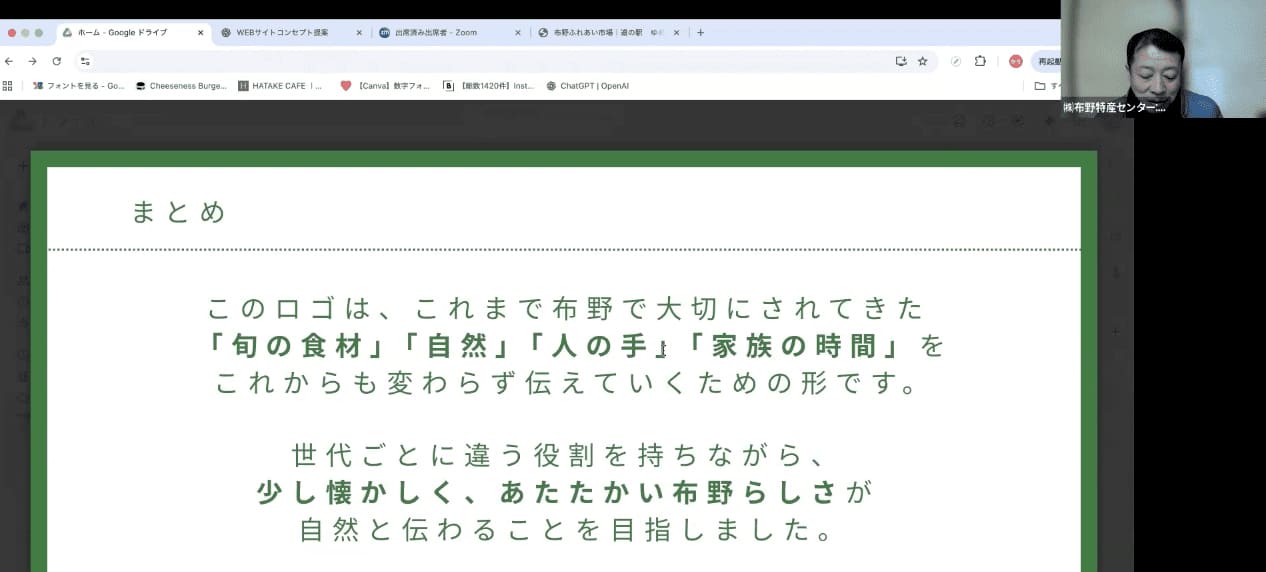Open the red Chrome profile avatar
This screenshot has width=1266, height=572.
pyautogui.click(x=1015, y=61)
